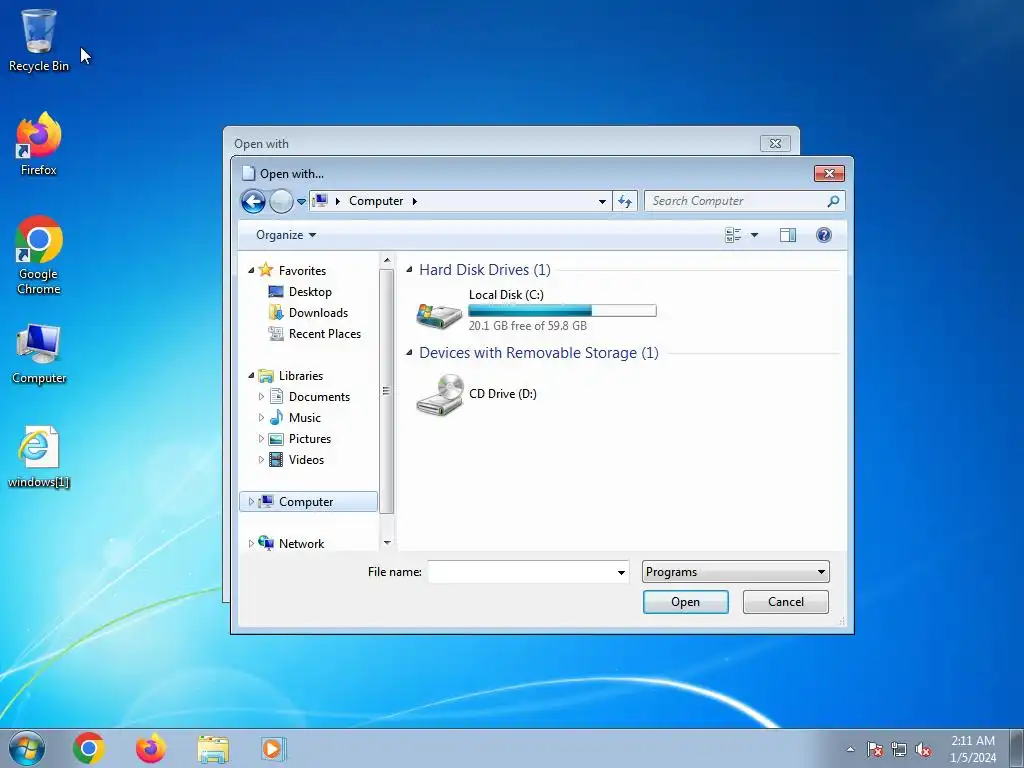Select the Local Disk (C:) drive
Screen dimensions: 1024x768
pos(536,310)
